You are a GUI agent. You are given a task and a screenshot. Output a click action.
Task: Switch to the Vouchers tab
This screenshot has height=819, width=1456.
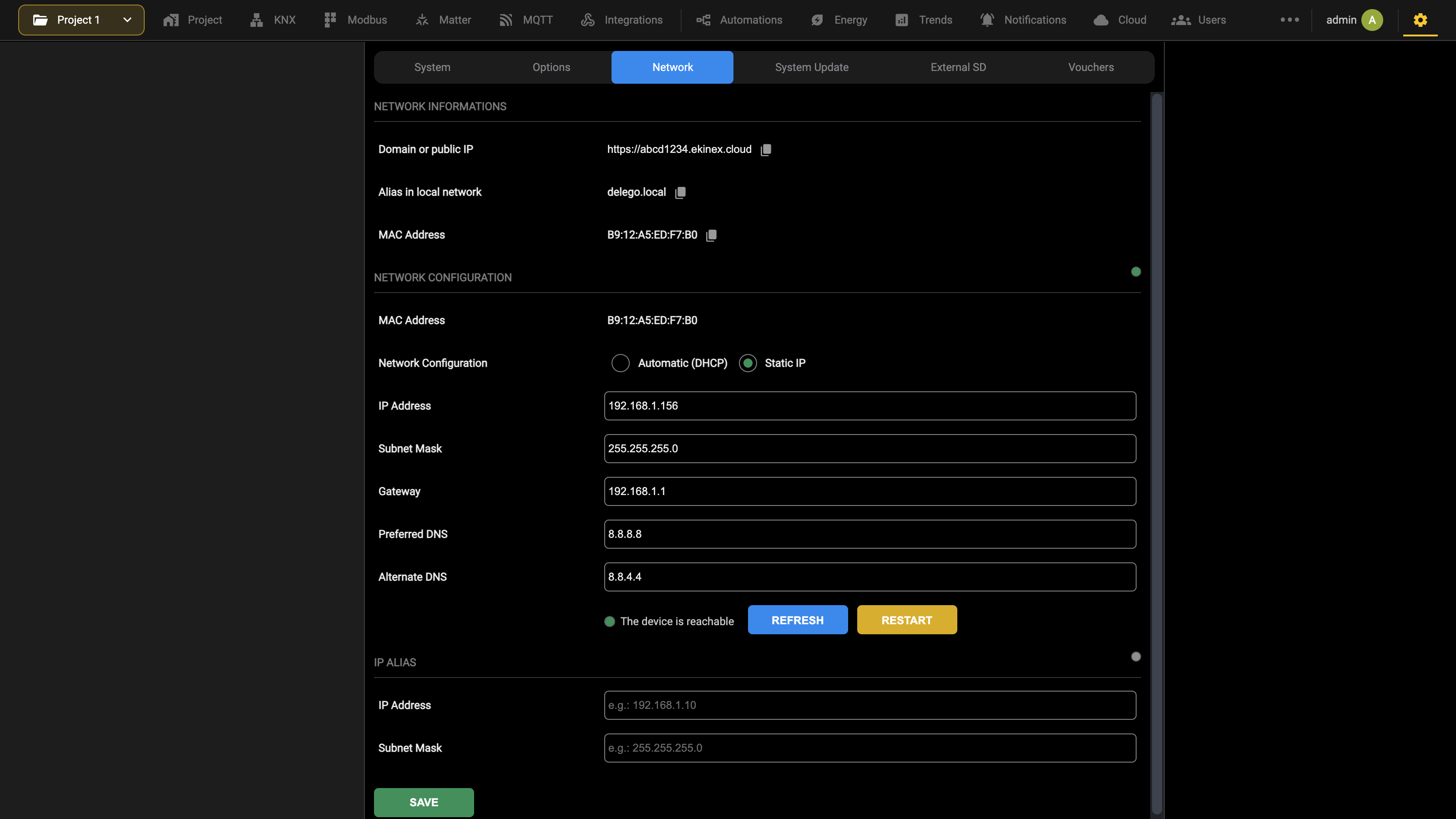pyautogui.click(x=1091, y=67)
